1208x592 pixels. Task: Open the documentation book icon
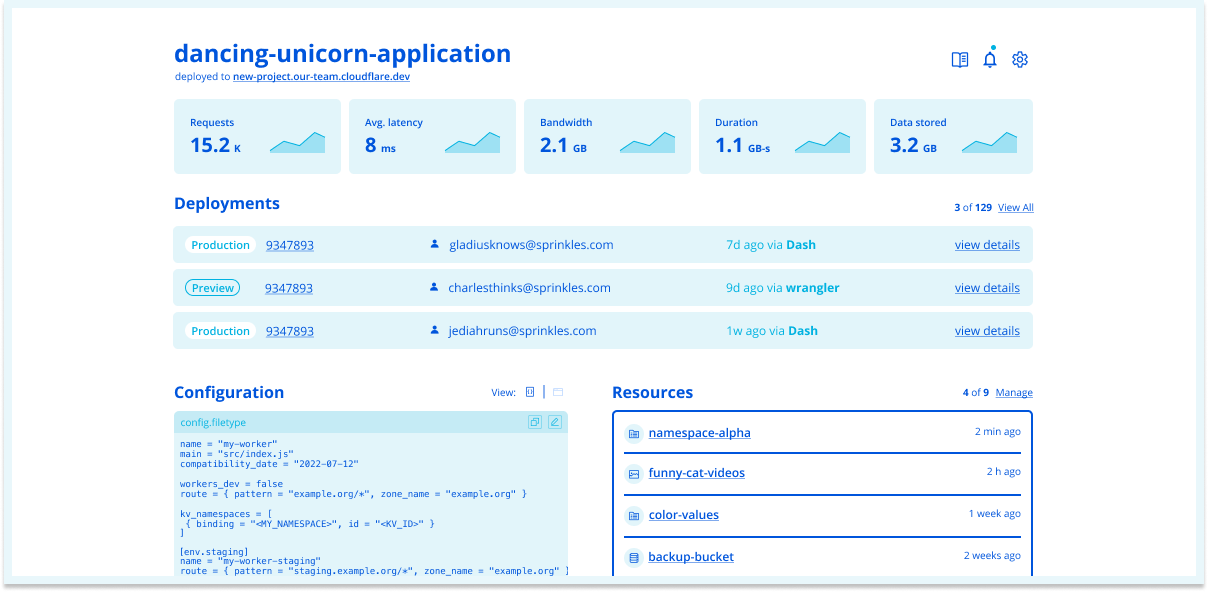pyautogui.click(x=960, y=60)
